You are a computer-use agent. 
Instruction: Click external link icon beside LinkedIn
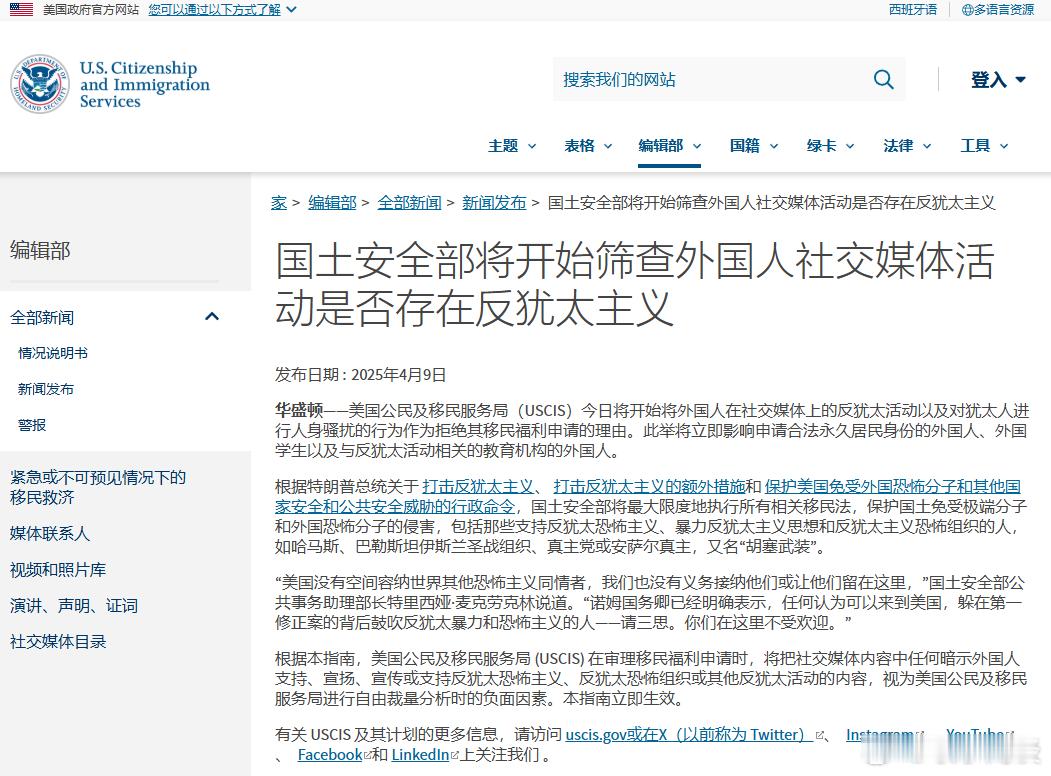[x=454, y=756]
